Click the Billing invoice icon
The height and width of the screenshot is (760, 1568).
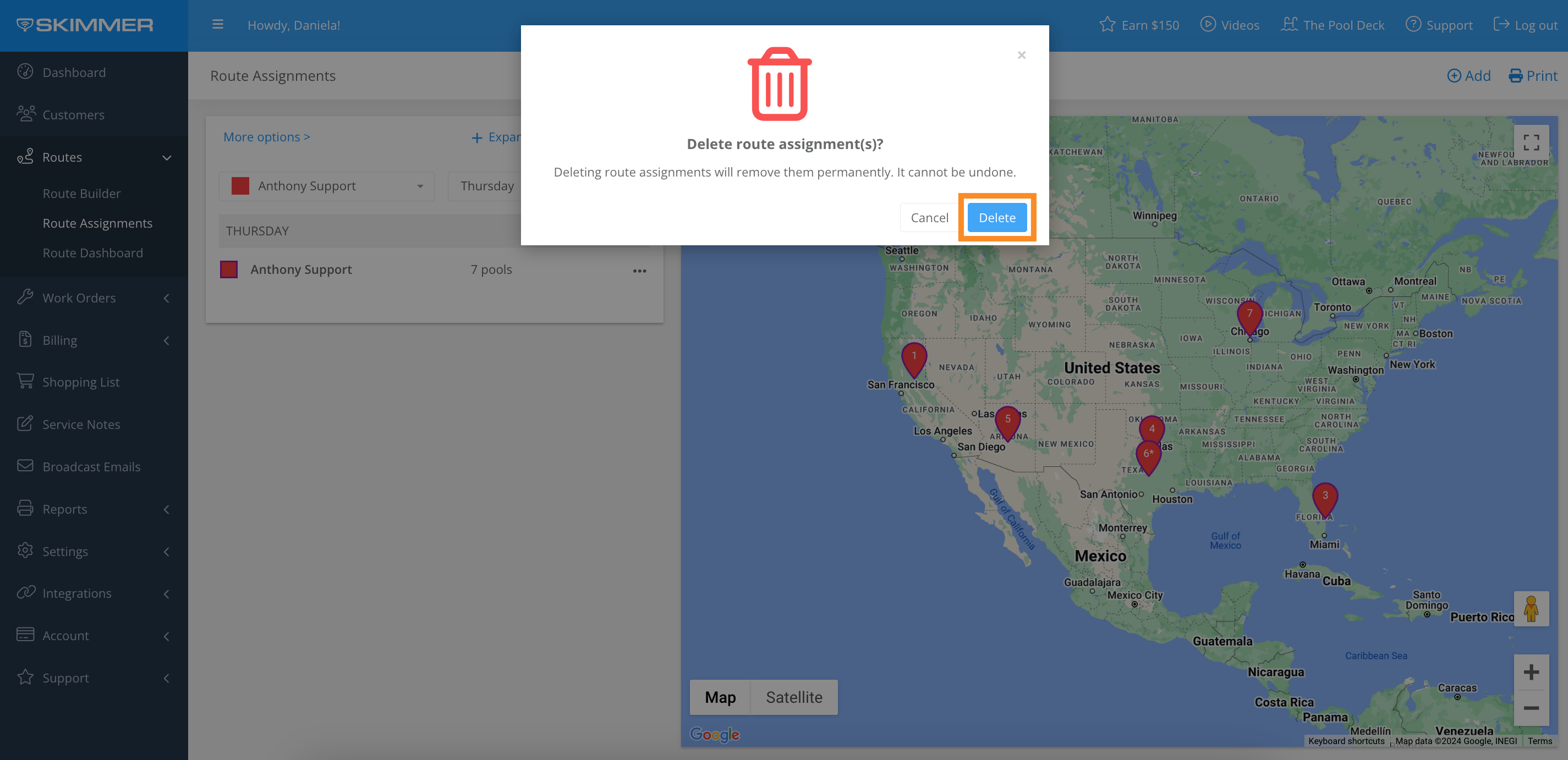pyautogui.click(x=25, y=339)
